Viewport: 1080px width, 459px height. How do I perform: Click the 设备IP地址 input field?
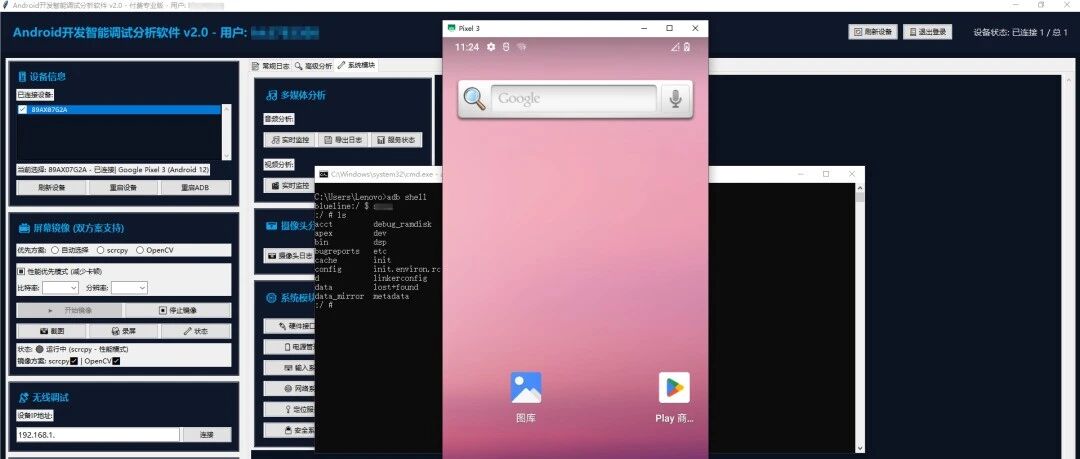pos(98,435)
